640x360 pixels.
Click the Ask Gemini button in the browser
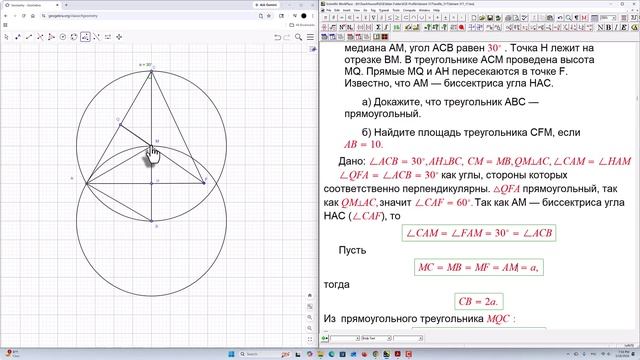point(266,5)
